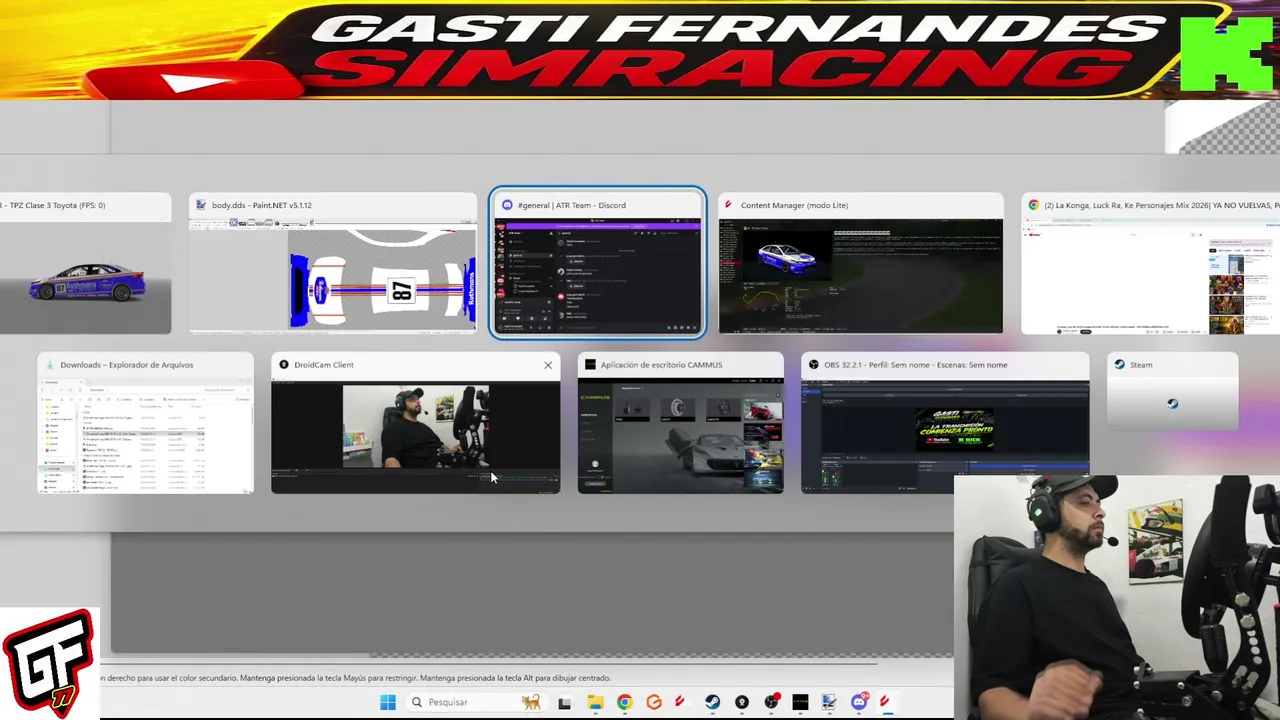The image size is (1280, 720).
Task: Switch to the La Konga Mix Chrome window
Action: pyautogui.click(x=1150, y=264)
